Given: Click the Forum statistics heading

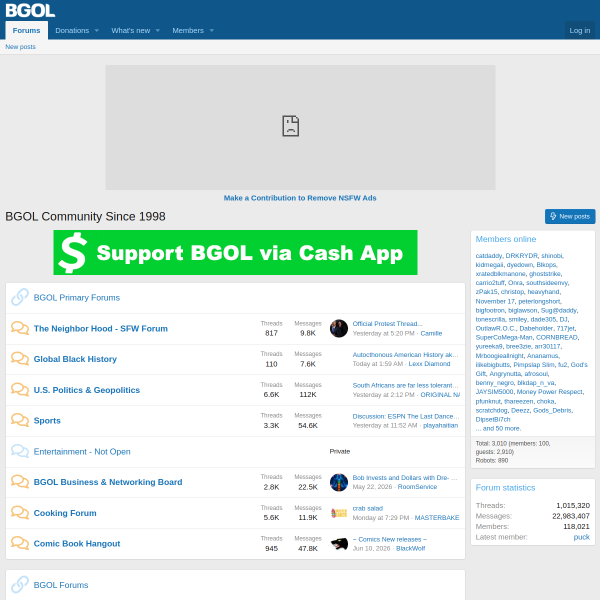Looking at the screenshot, I should [x=505, y=488].
